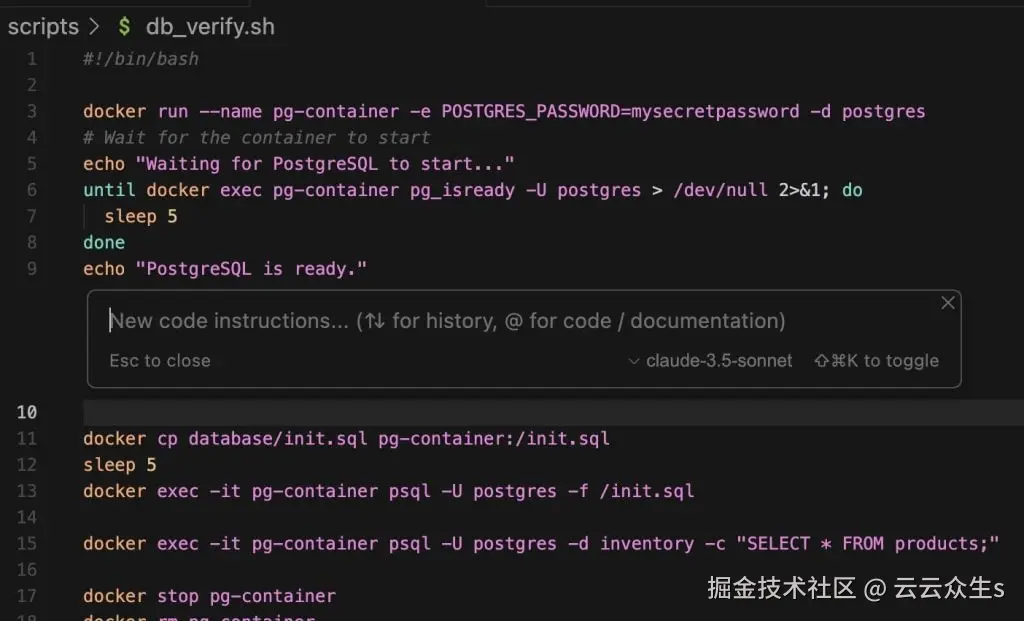Select the db_verify.sh breadcrumb item
This screenshot has height=621, width=1024.
point(210,27)
